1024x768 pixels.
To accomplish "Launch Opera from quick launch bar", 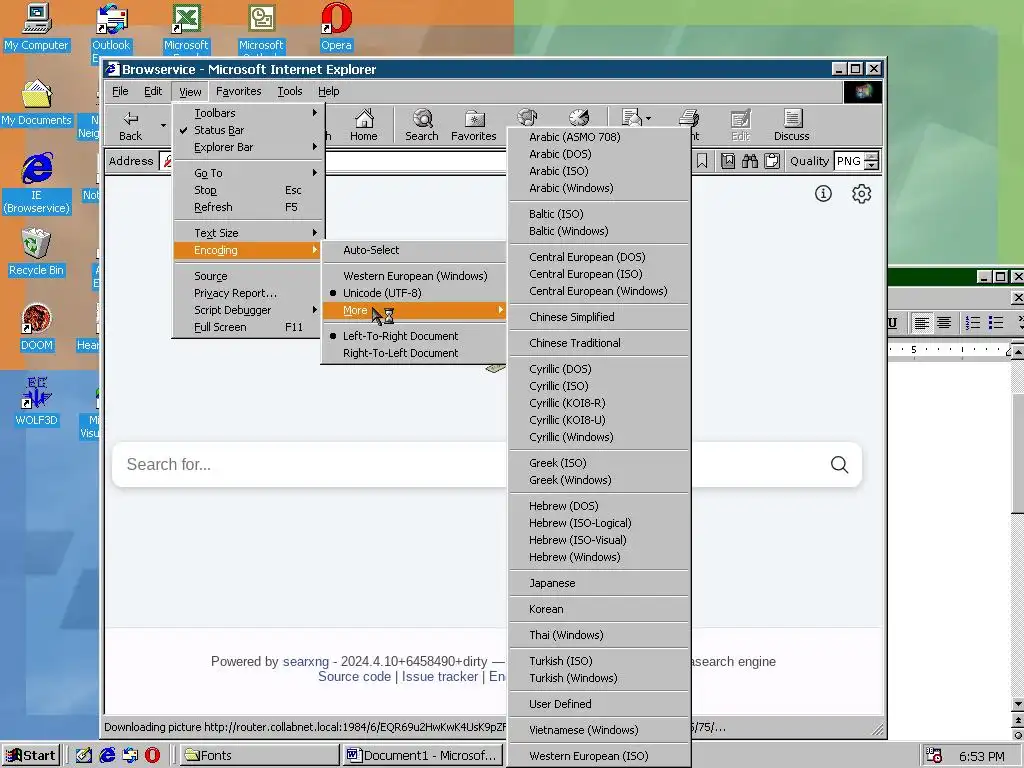I will pos(152,755).
